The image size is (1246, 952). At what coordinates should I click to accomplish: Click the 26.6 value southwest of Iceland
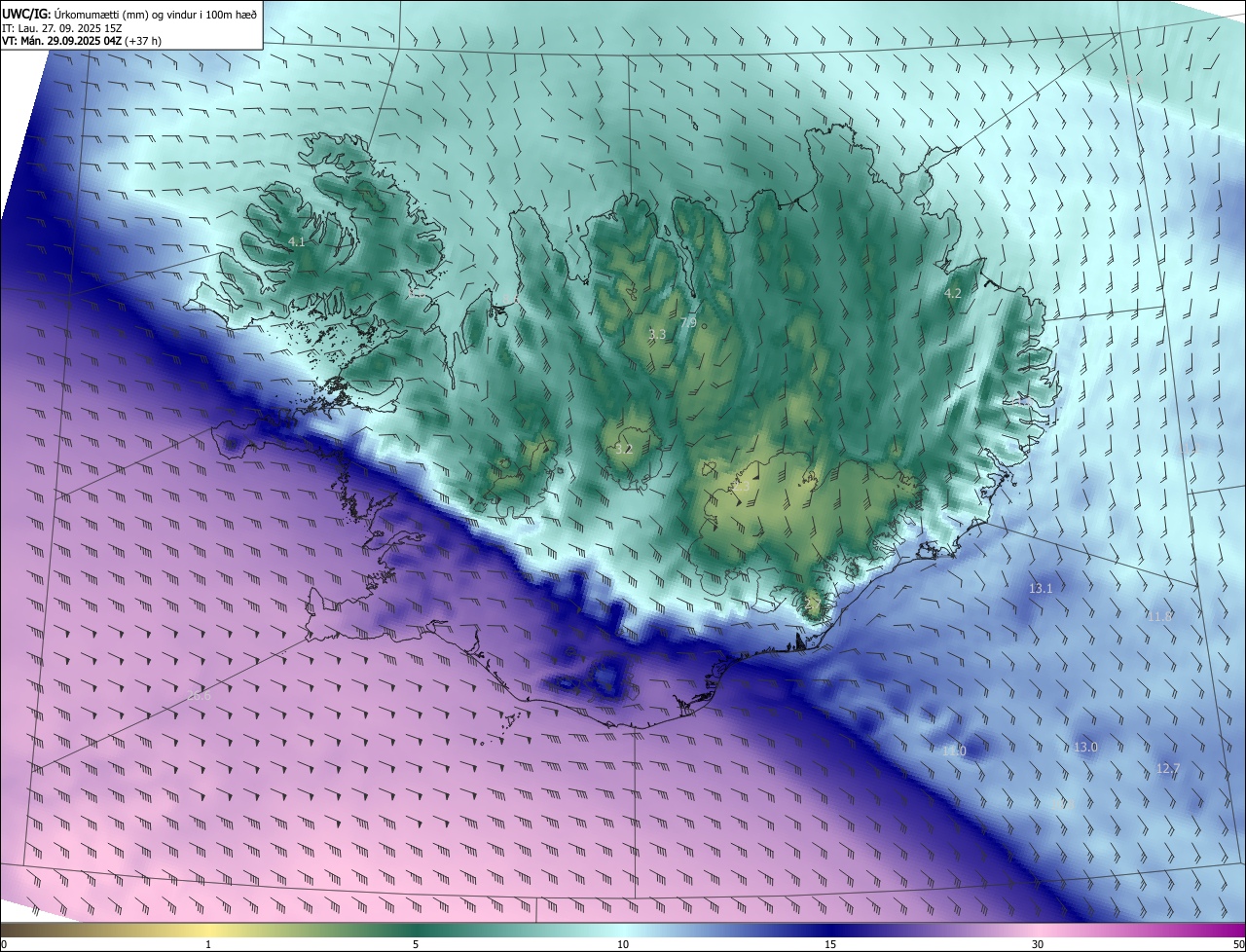click(198, 695)
